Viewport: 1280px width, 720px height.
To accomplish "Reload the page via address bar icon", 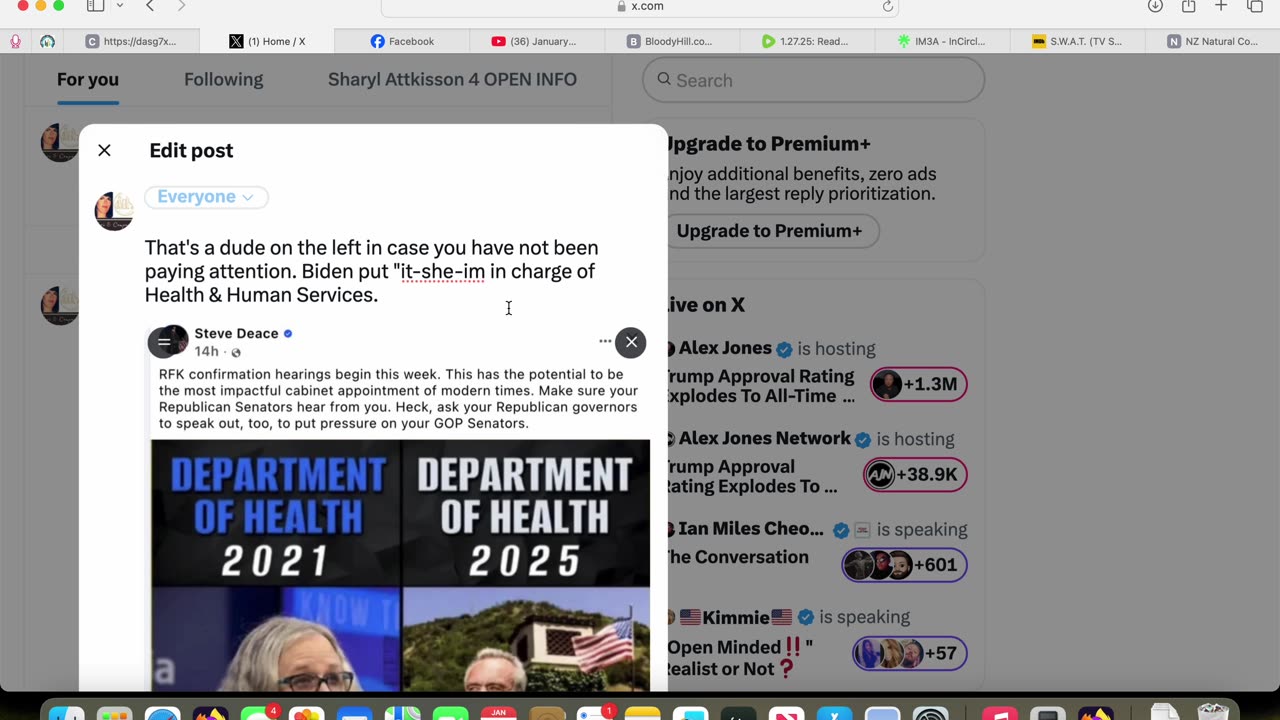I will point(887,6).
